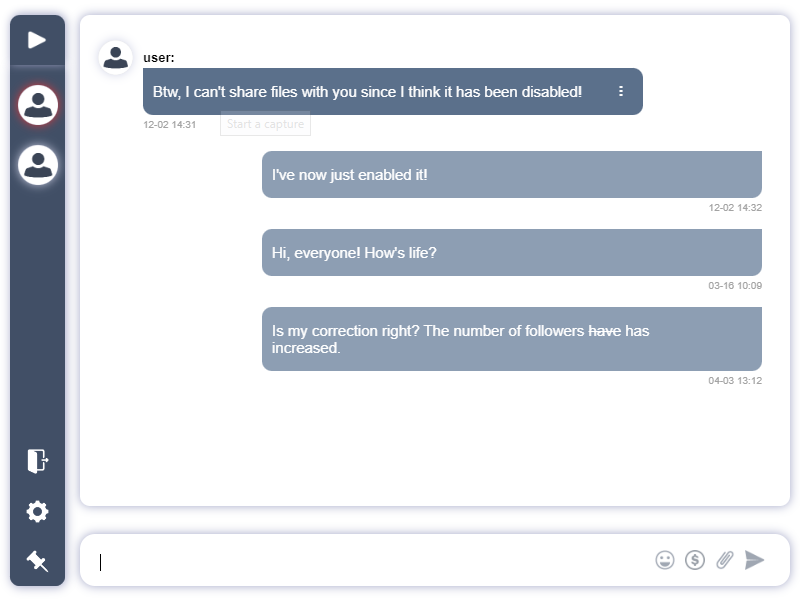
Task: Click the "Is my correction right?" message bubble
Action: (x=511, y=338)
